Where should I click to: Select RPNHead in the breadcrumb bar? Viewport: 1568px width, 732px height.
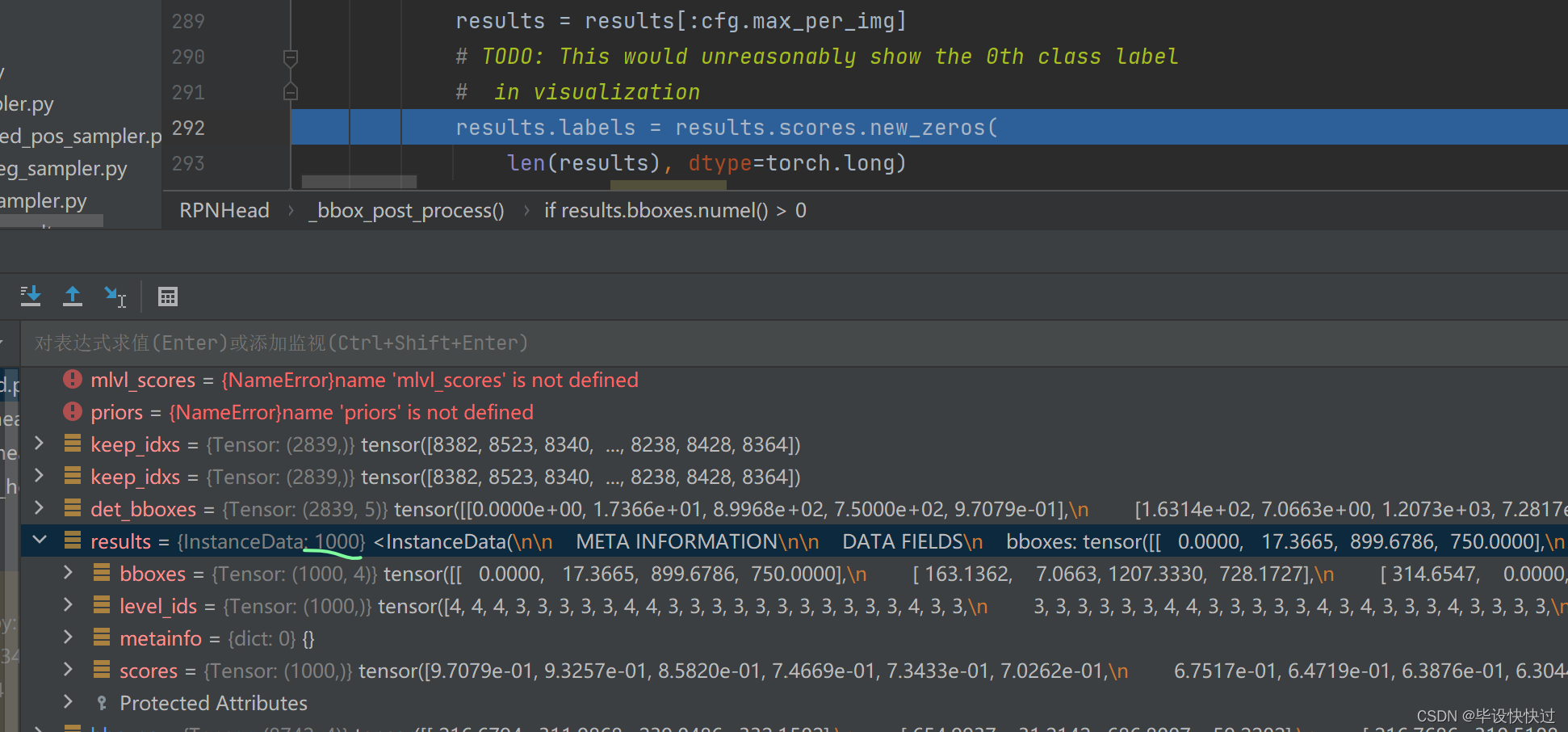(224, 210)
